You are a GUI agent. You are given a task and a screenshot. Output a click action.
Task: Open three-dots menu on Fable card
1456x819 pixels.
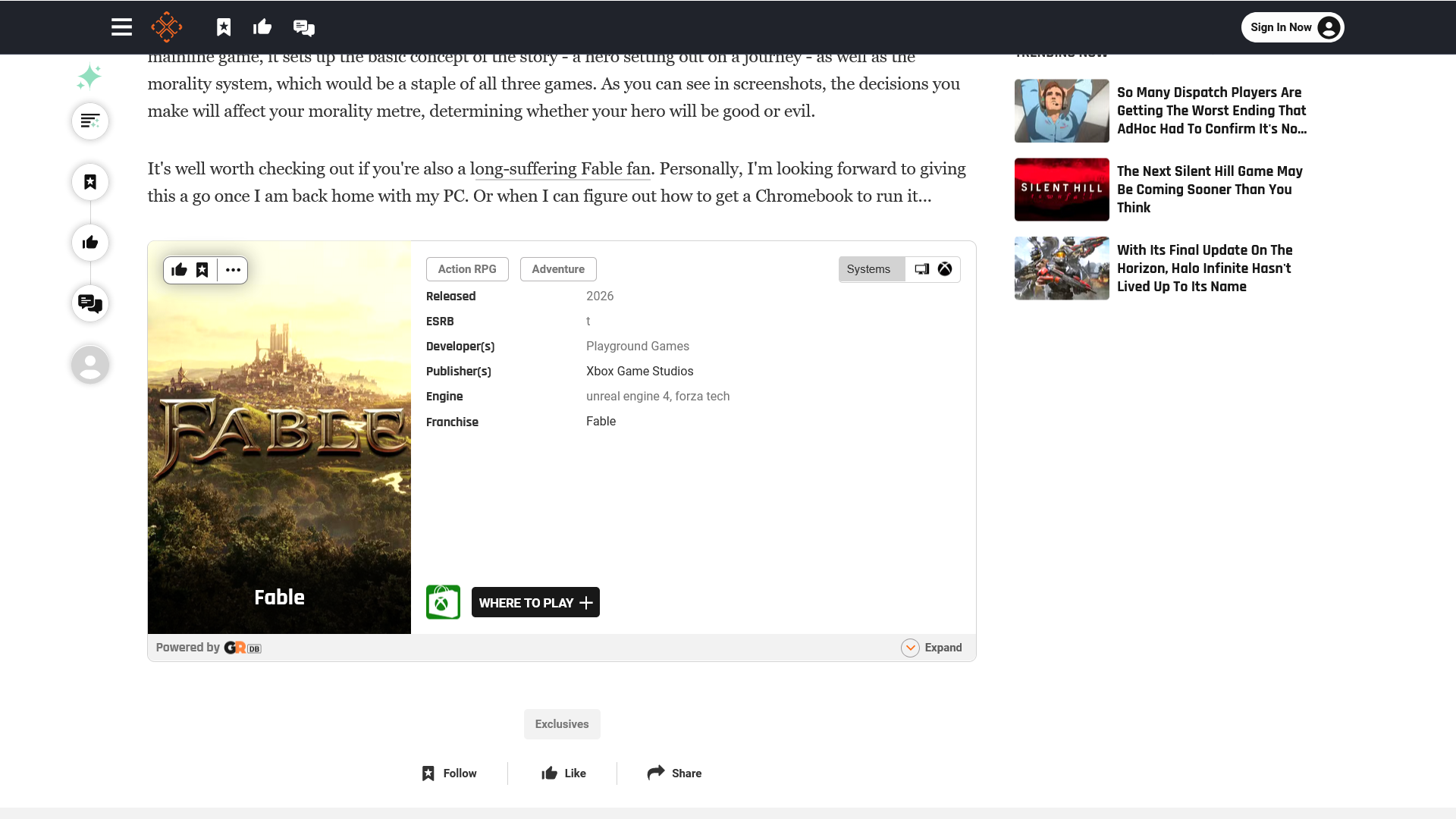(x=233, y=270)
